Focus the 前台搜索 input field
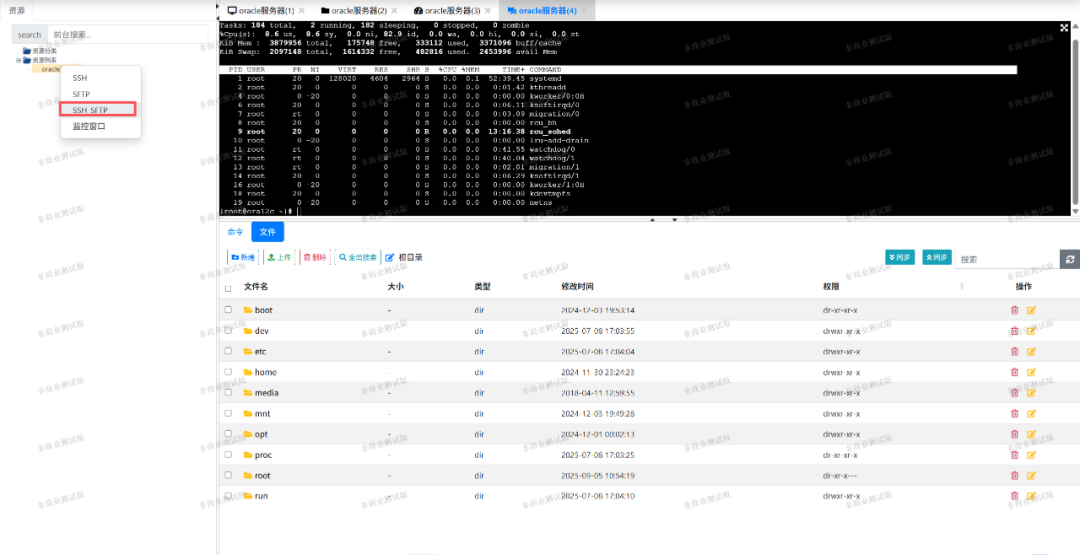 pyautogui.click(x=127, y=34)
